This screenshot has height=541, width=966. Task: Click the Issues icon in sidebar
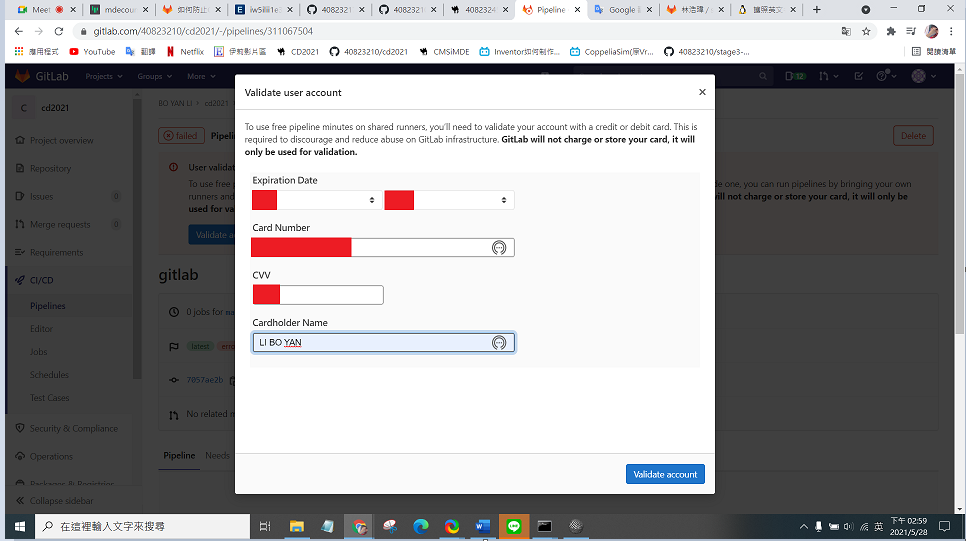click(20, 196)
